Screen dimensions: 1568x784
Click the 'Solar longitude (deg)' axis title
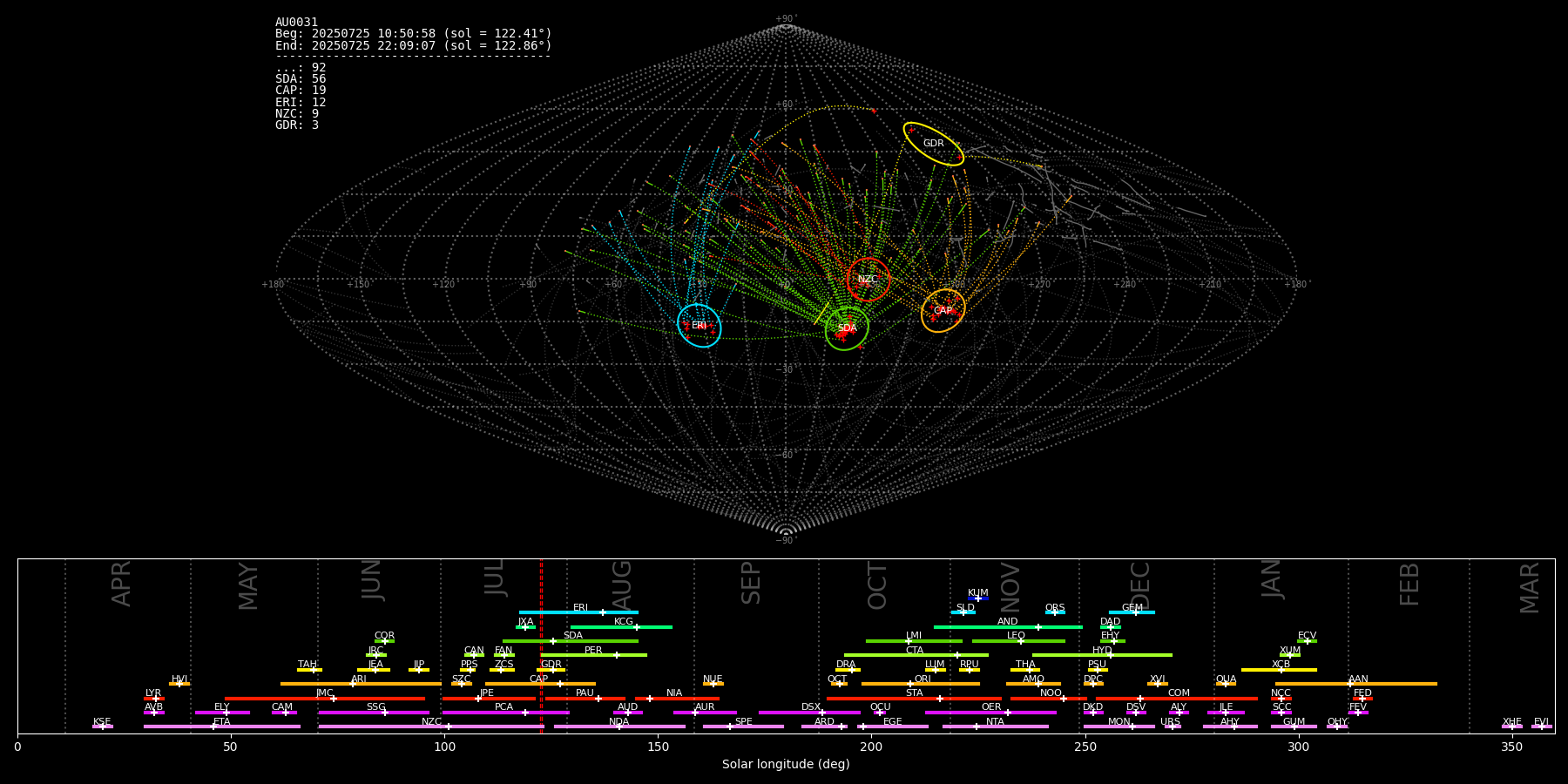pyautogui.click(x=786, y=764)
